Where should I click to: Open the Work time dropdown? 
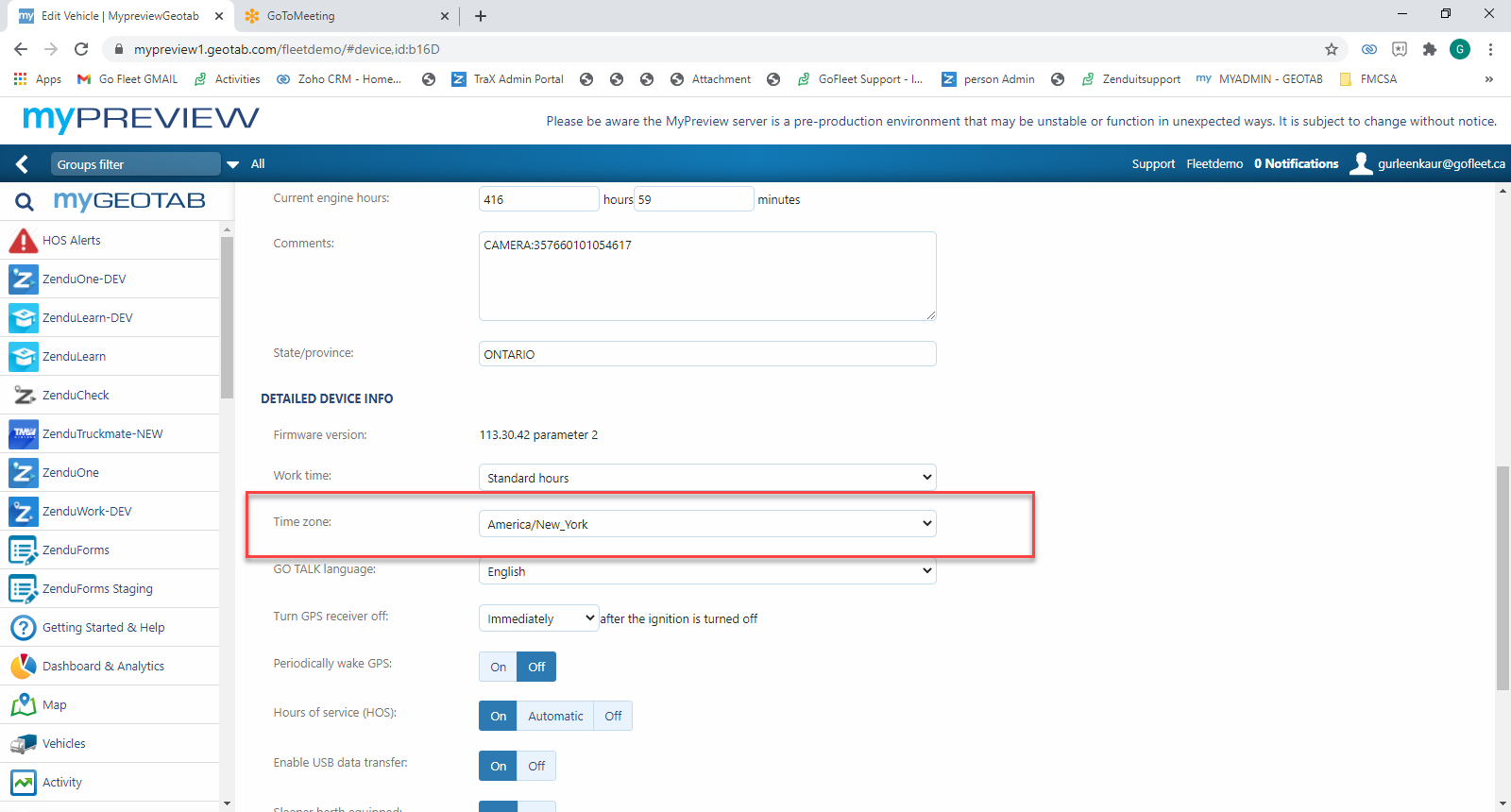coord(707,478)
